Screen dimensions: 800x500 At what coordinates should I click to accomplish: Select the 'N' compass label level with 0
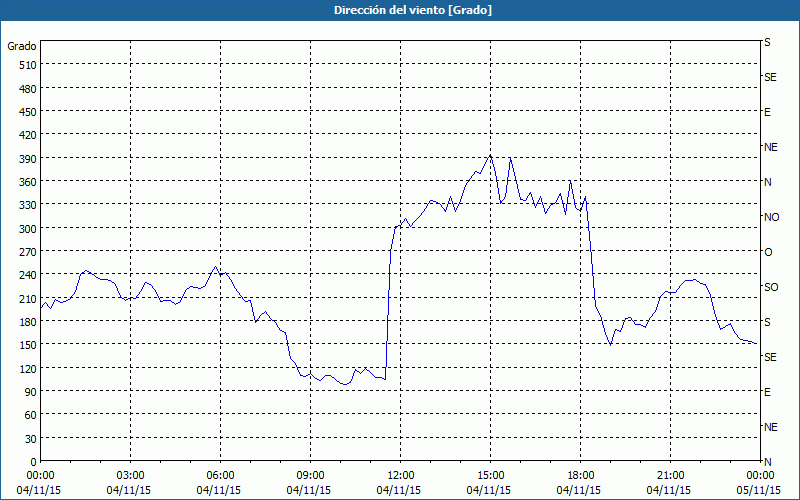tap(767, 462)
